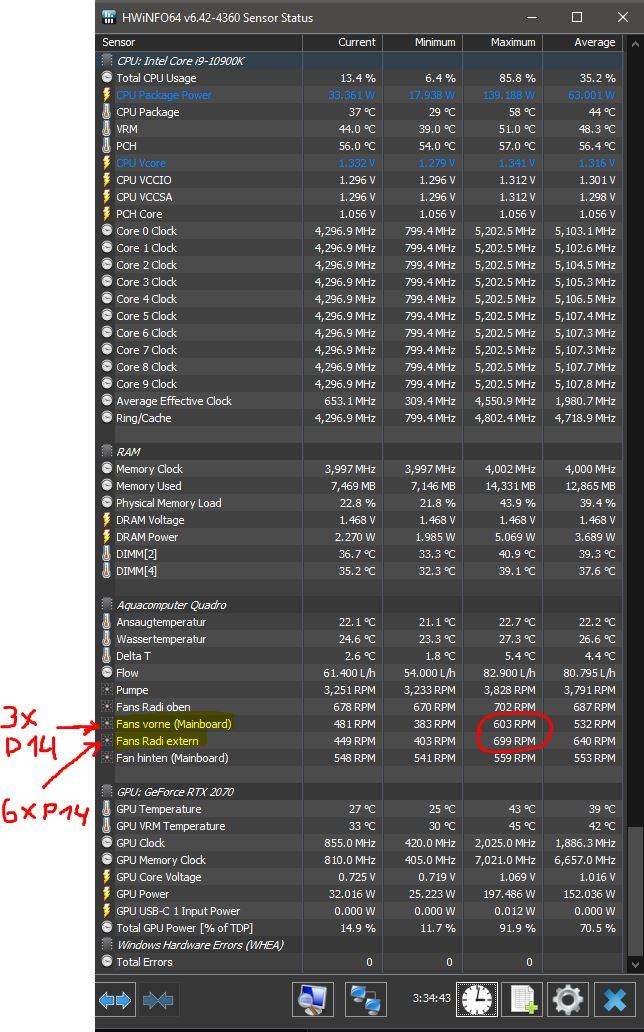Select the Fans vorne (Mainboard) row
Screen dimensions: 644x1032
359,724
